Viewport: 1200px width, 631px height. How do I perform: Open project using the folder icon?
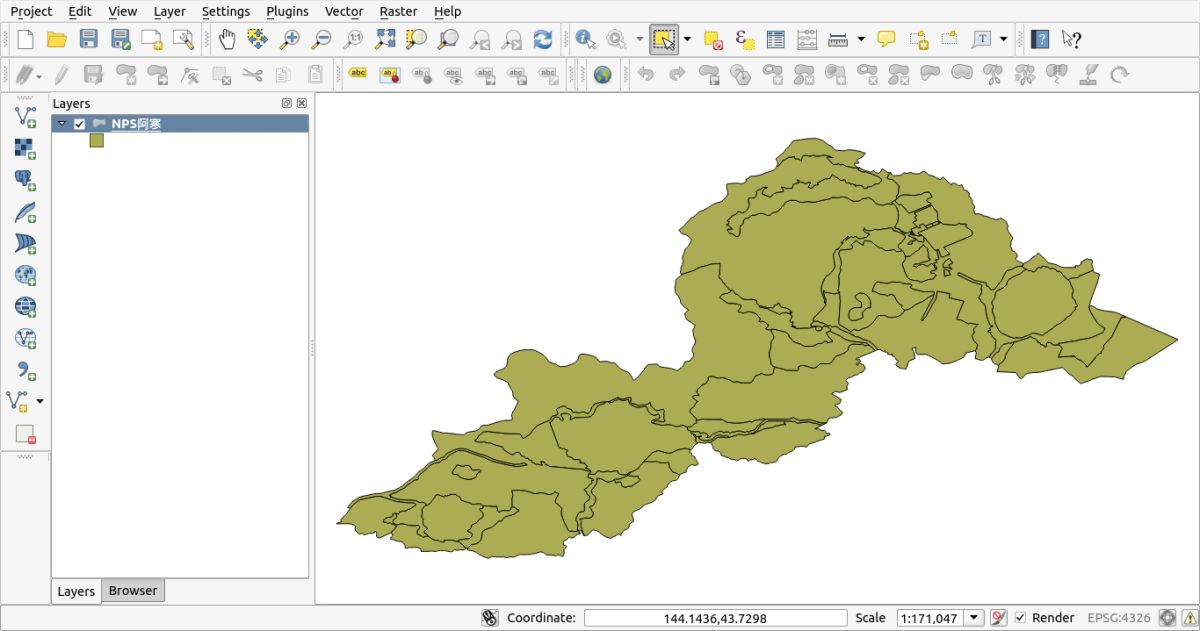point(57,39)
